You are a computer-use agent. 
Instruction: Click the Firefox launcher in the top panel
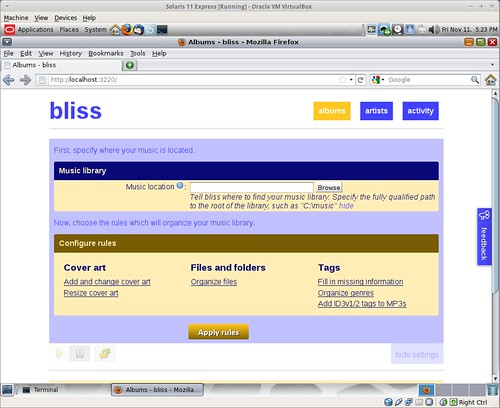[x=127, y=30]
